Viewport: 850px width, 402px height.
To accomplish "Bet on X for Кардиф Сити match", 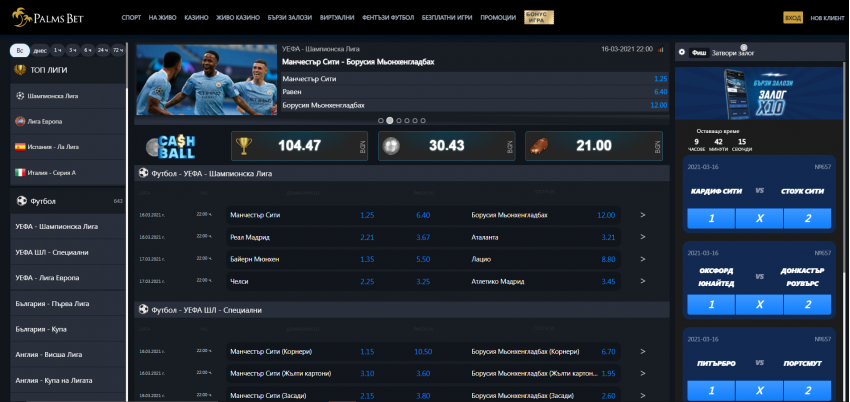I will pos(760,219).
